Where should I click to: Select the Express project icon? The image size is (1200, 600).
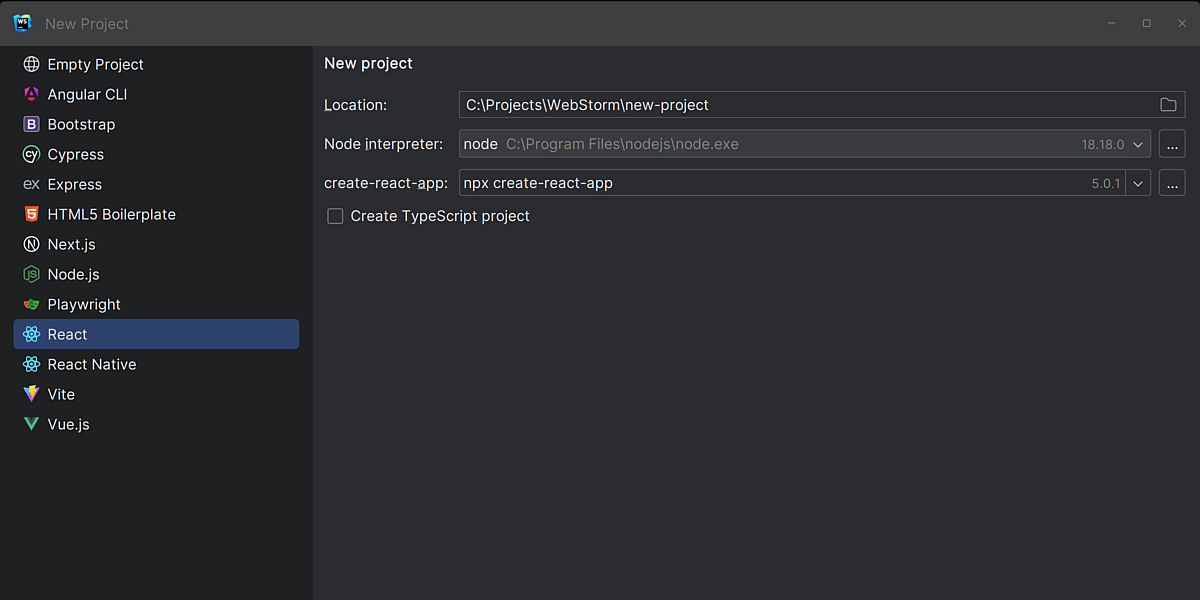(x=32, y=184)
